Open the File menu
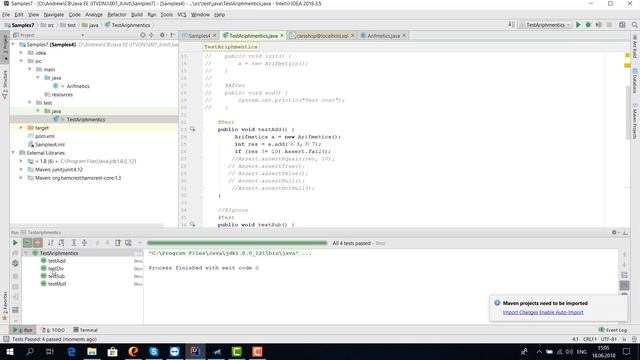Screen dimensions: 640x360 [x=6, y=14]
